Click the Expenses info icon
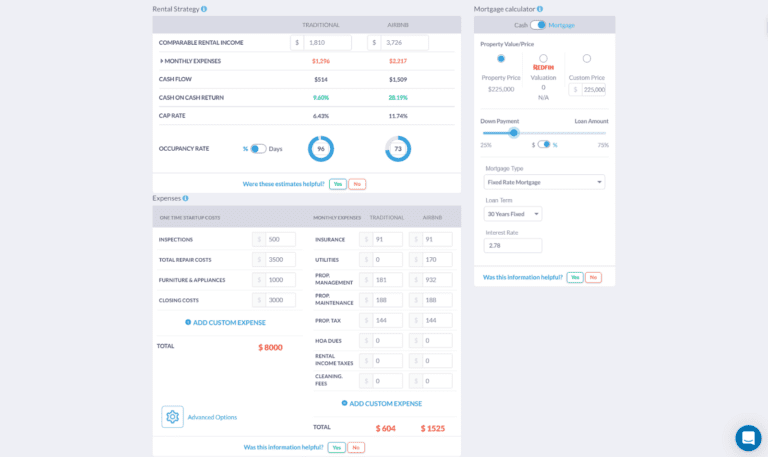 click(185, 198)
